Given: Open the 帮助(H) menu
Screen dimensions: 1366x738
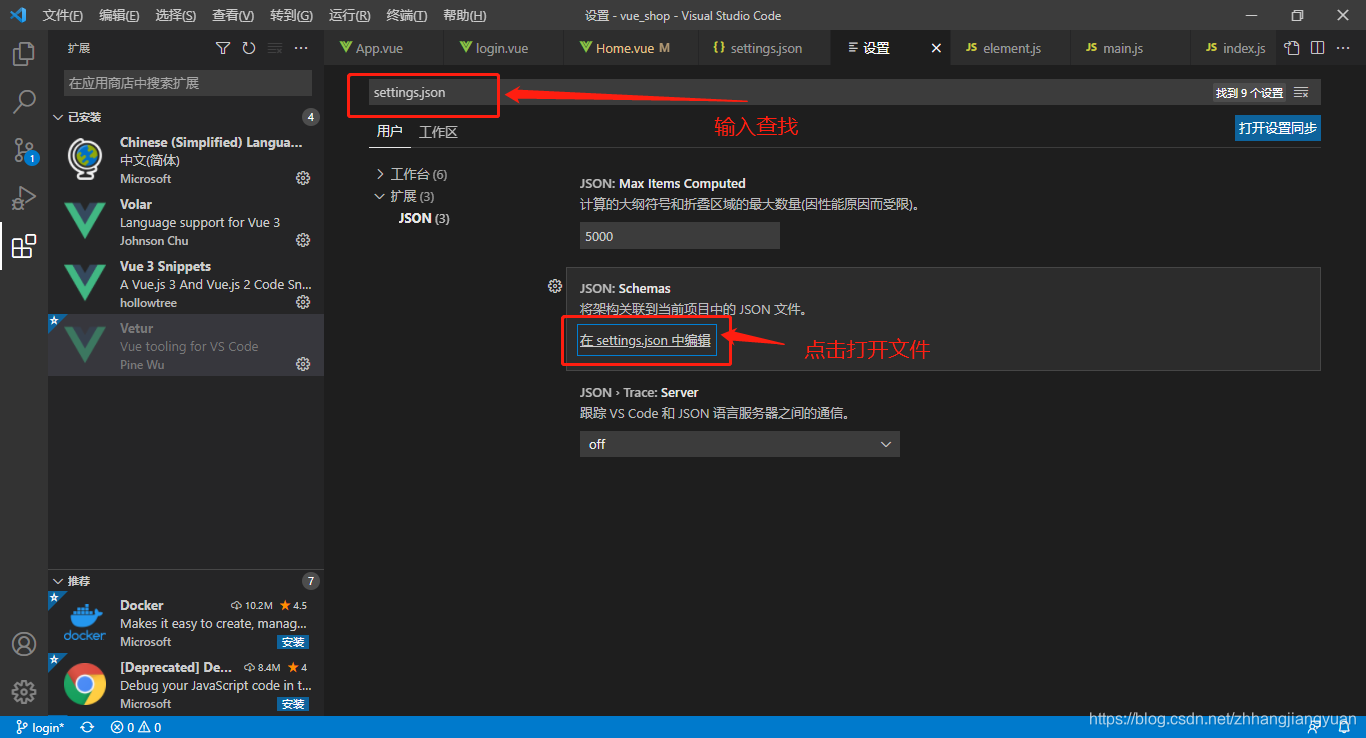Looking at the screenshot, I should click(x=464, y=16).
